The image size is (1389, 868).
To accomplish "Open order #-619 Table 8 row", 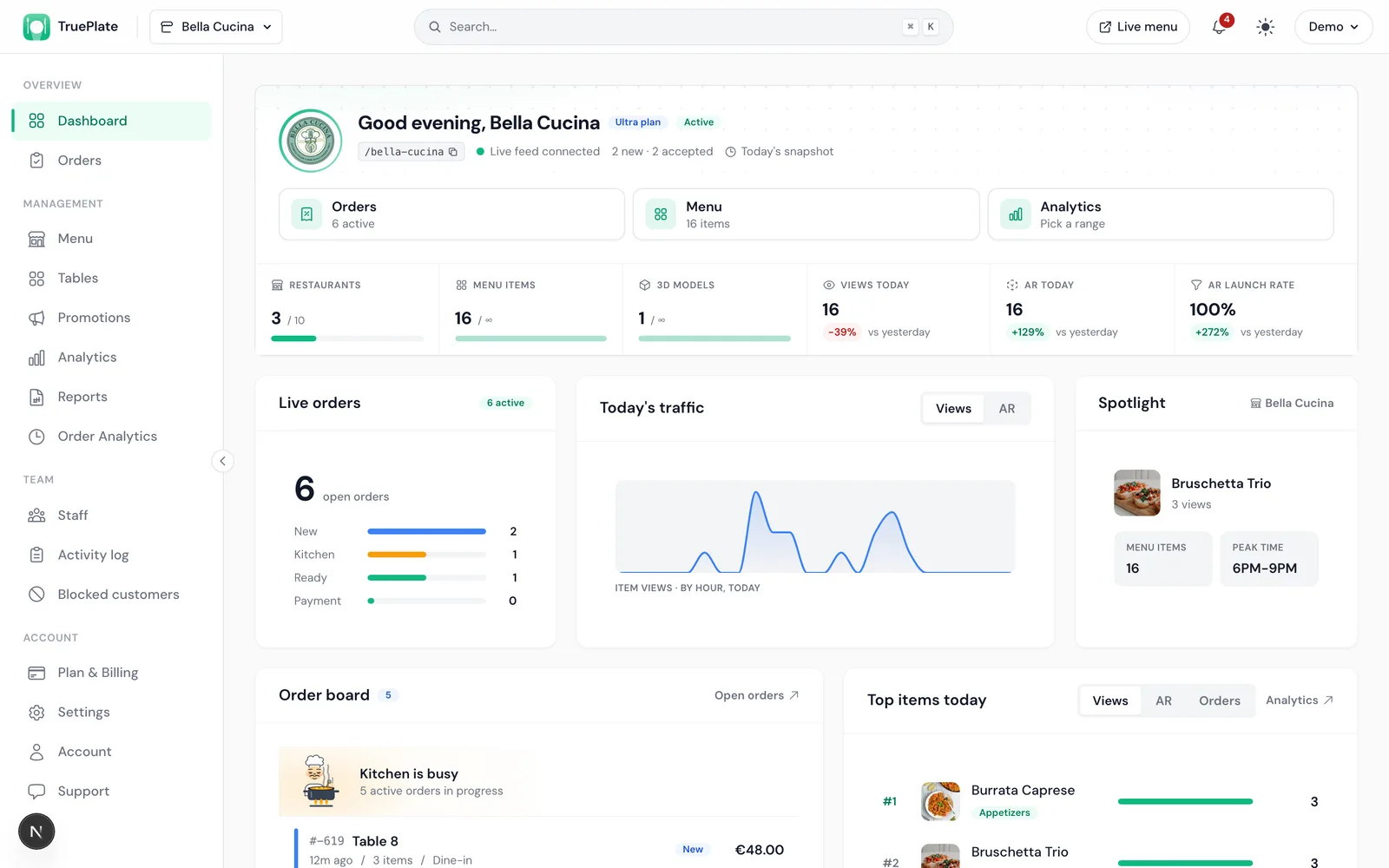I will (x=547, y=849).
